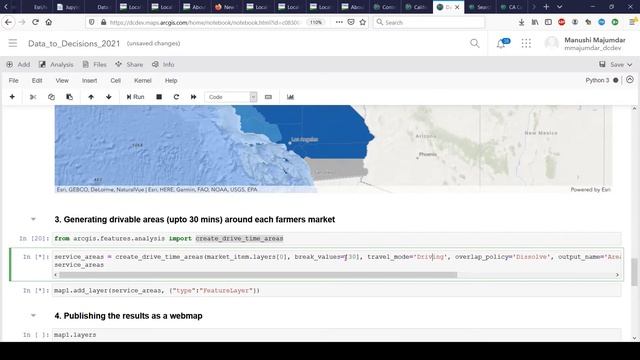Share the notebook

click(x=129, y=64)
